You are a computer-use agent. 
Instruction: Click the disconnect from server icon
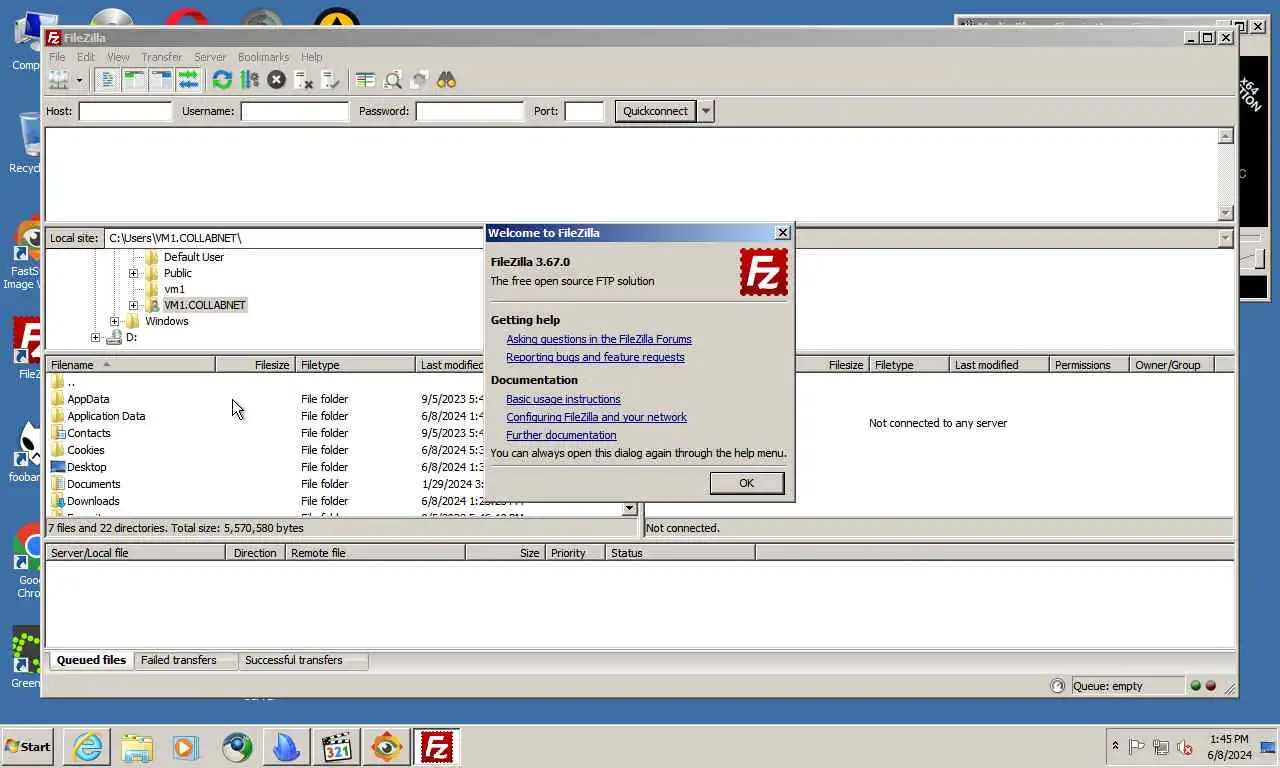coord(304,80)
